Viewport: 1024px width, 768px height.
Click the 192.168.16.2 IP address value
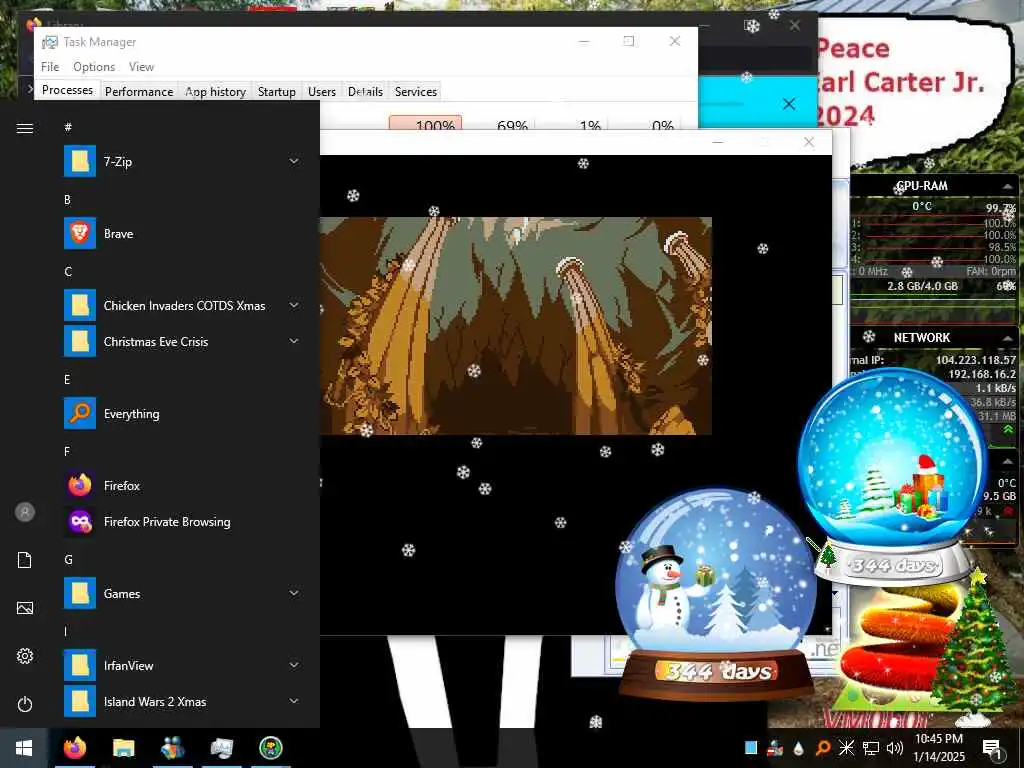pyautogui.click(x=982, y=374)
